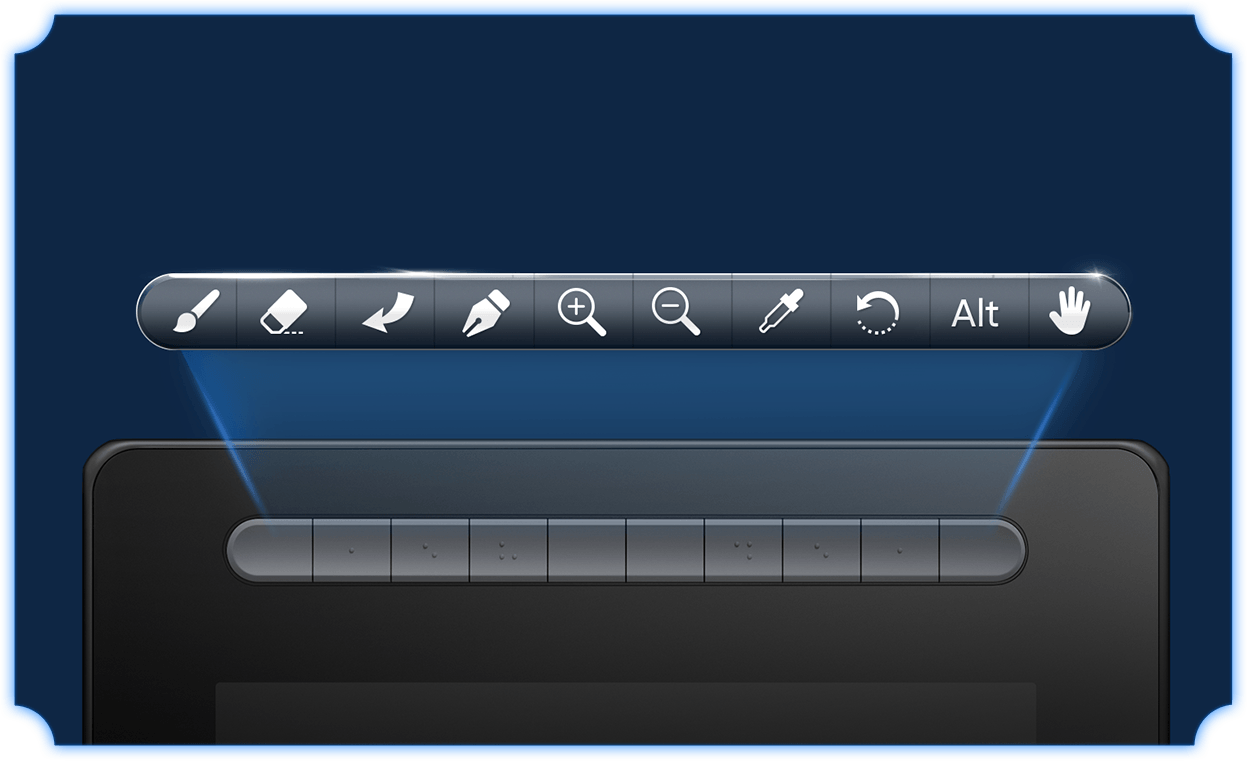Click the zoom out magnifier icon
This screenshot has height=761, width=1247.
pos(676,312)
